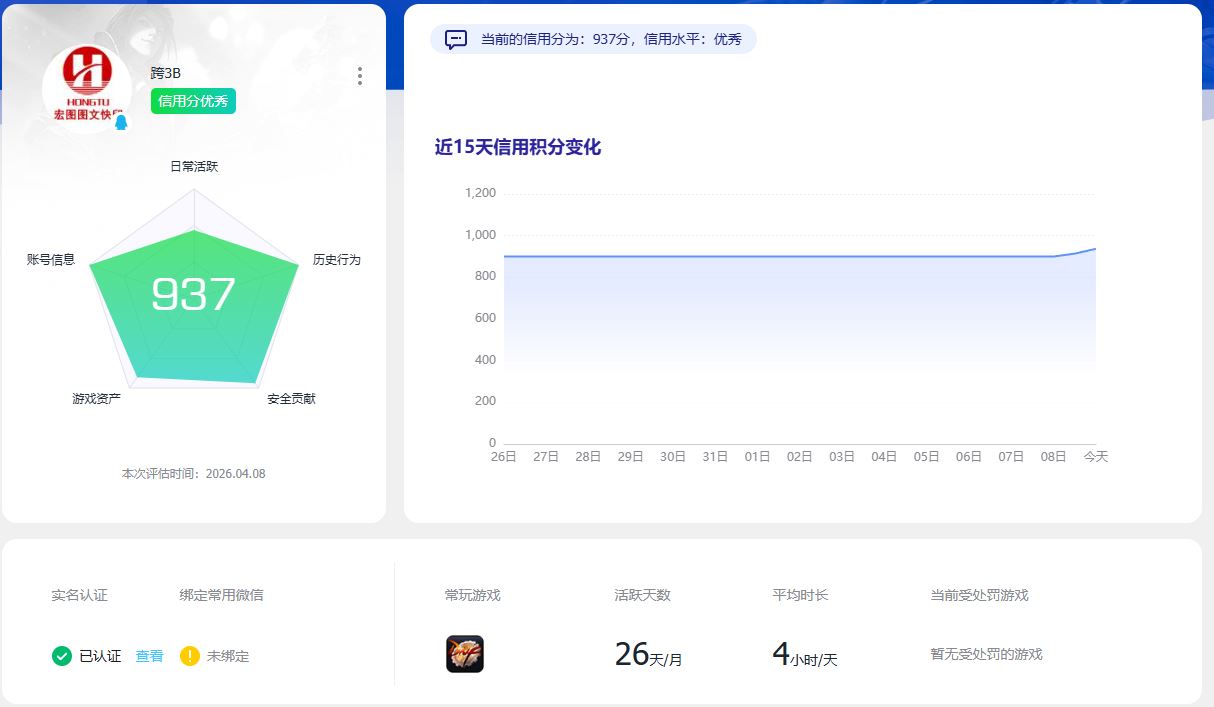The image size is (1214, 707).
Task: Select the 游戏资产 radar chart label
Action: (96, 399)
